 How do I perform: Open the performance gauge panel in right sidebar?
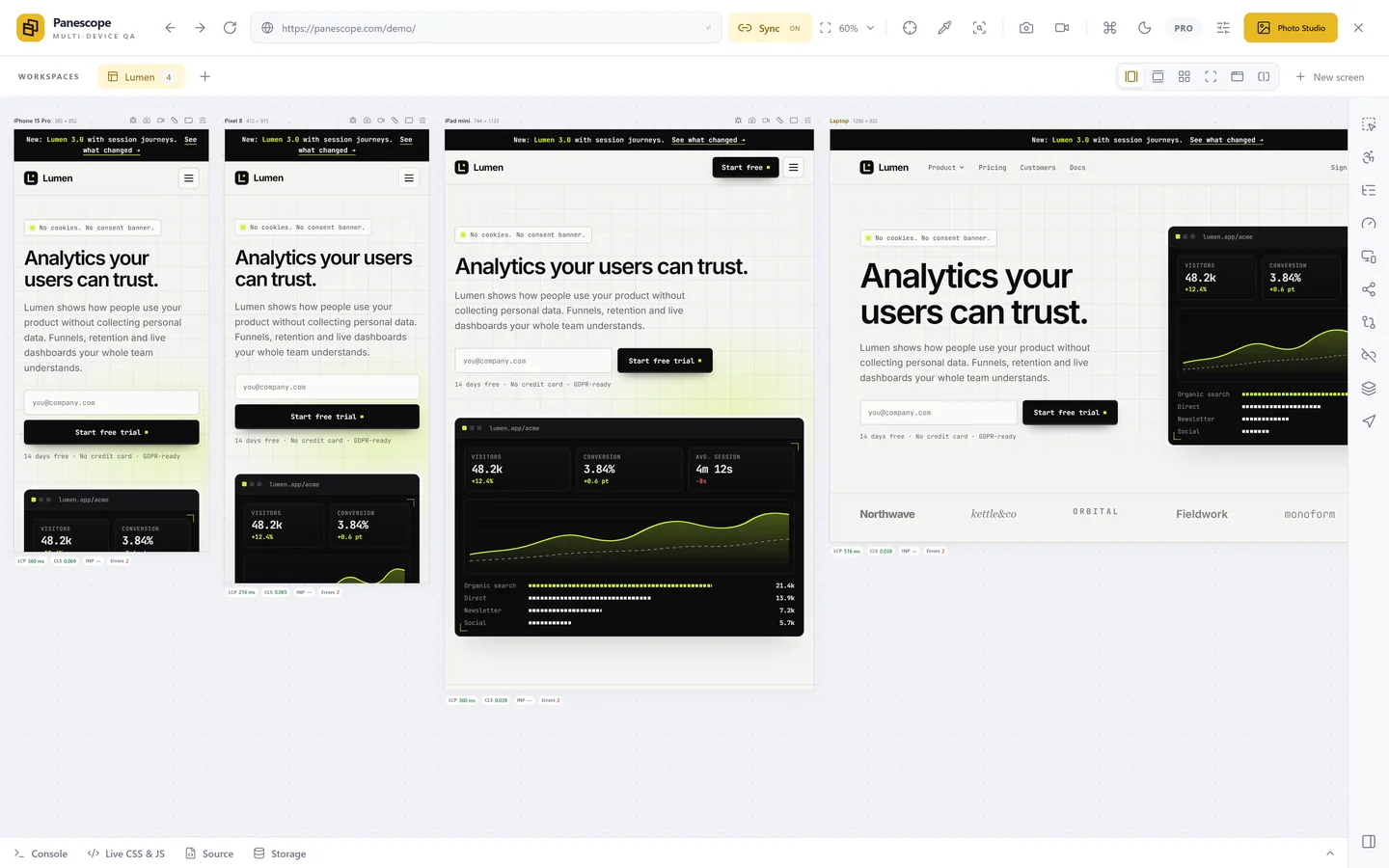(x=1369, y=223)
